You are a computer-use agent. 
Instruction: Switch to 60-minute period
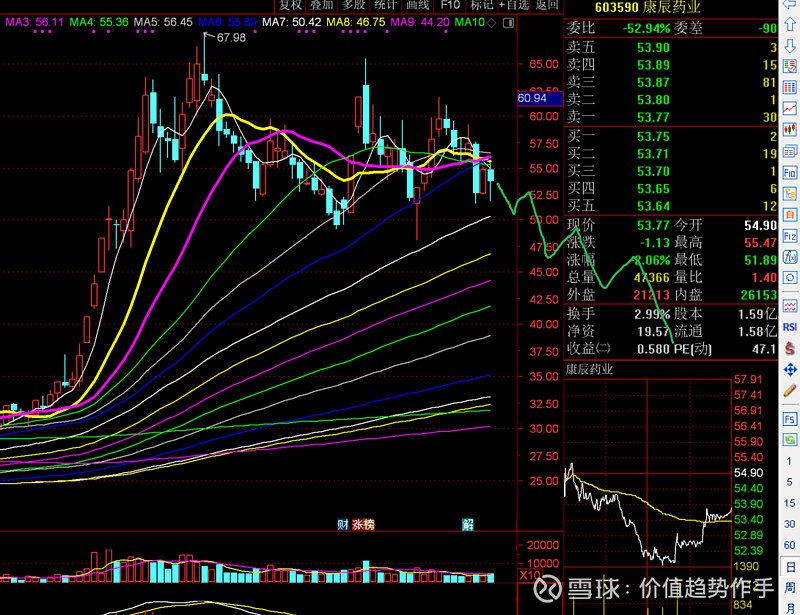tap(789, 545)
